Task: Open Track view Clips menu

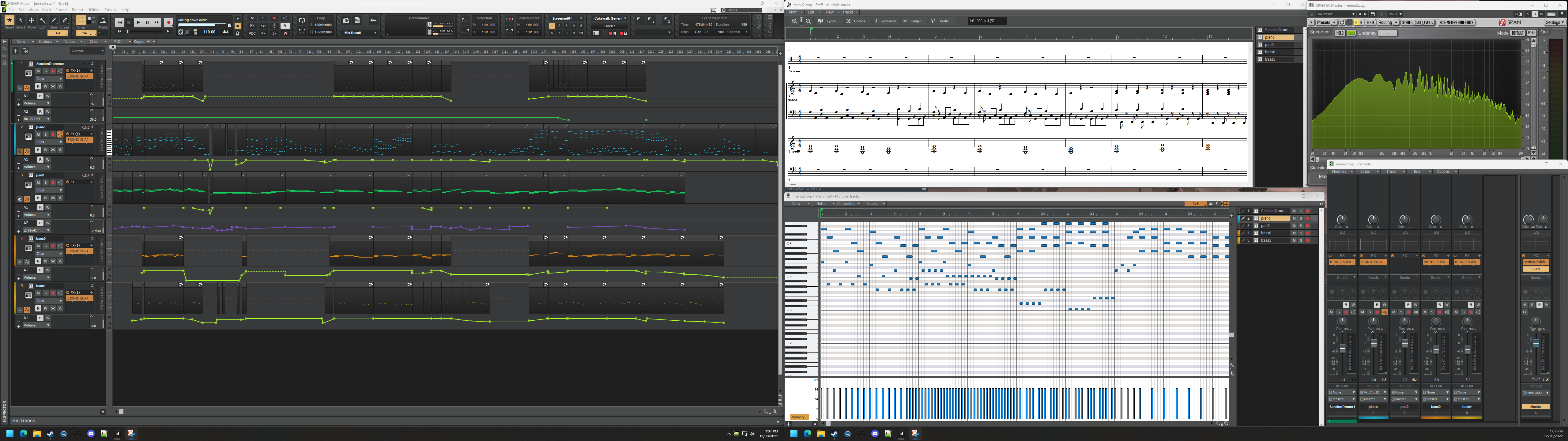Action: click(x=96, y=41)
